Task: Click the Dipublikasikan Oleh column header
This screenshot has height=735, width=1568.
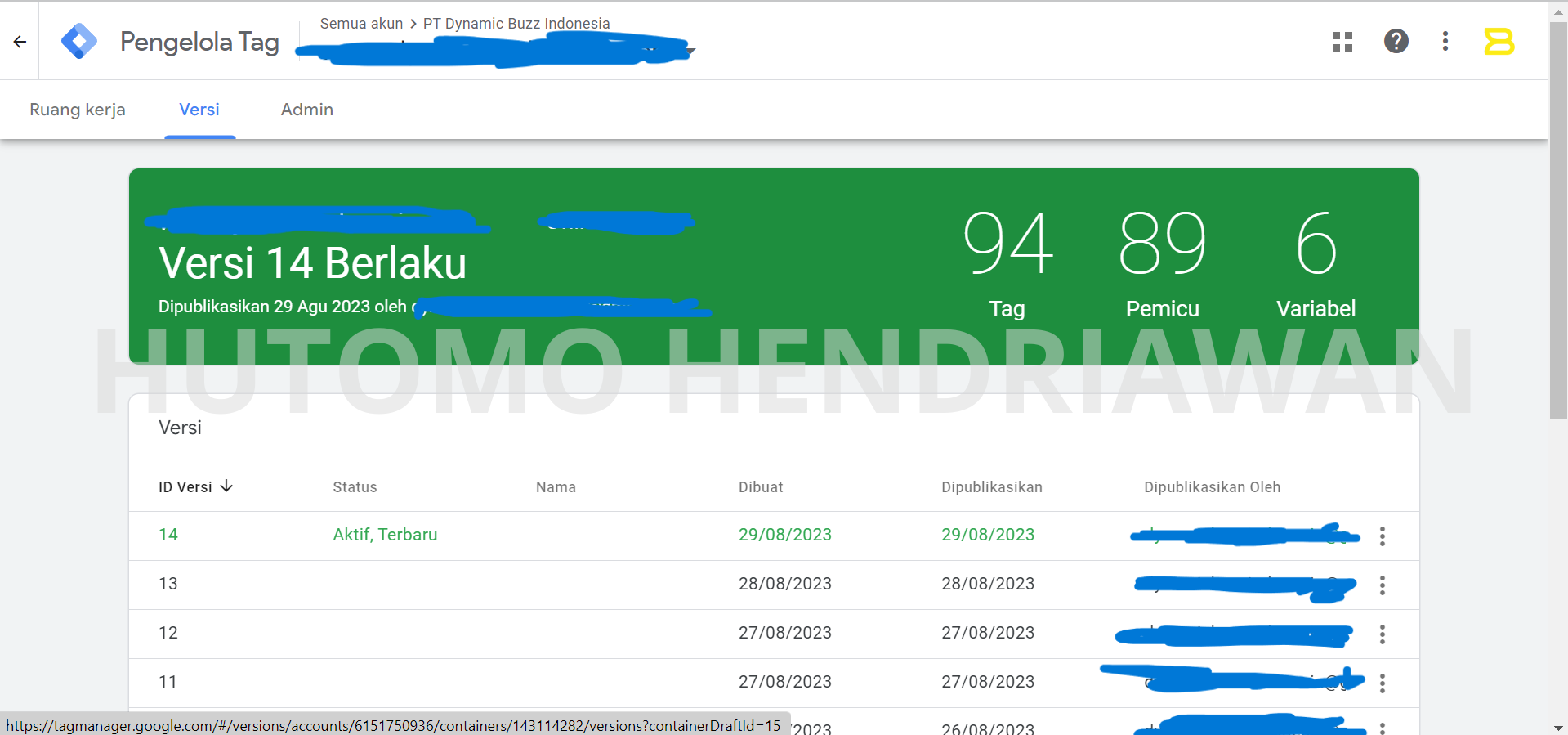Action: (1213, 487)
